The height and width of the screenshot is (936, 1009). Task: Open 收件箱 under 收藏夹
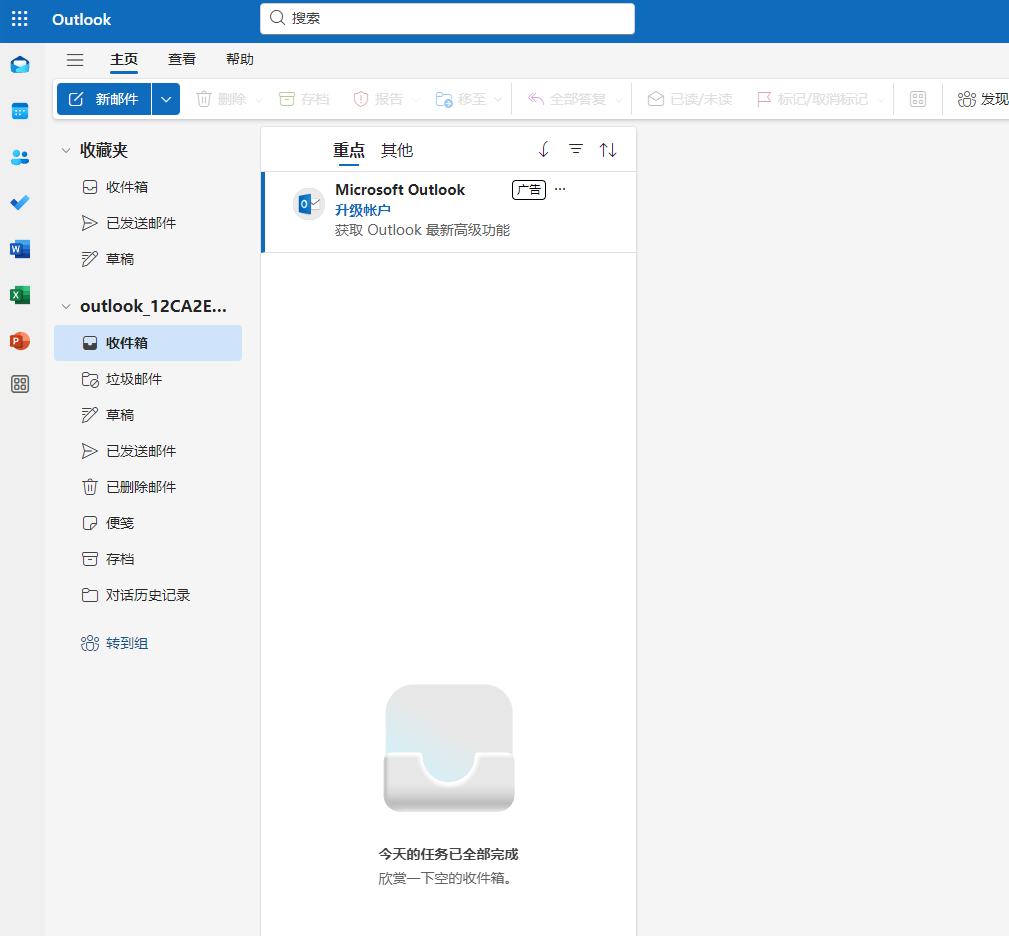tap(148, 187)
